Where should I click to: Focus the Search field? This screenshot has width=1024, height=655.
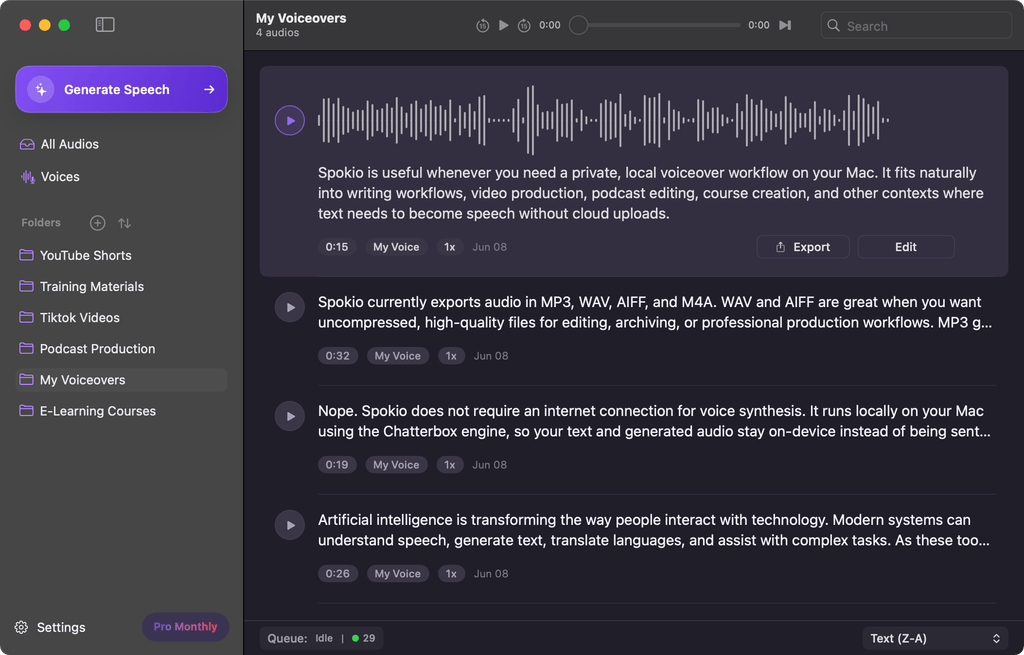(x=916, y=26)
